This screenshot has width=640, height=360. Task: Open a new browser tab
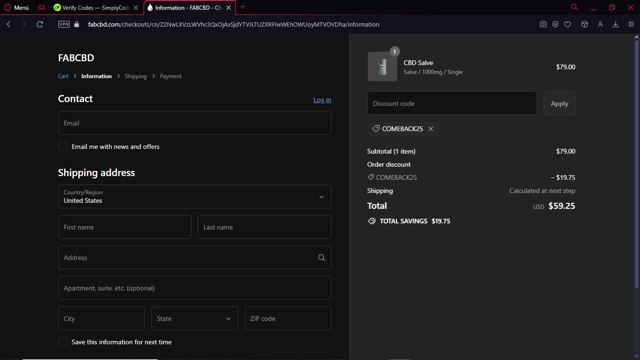[x=242, y=7]
